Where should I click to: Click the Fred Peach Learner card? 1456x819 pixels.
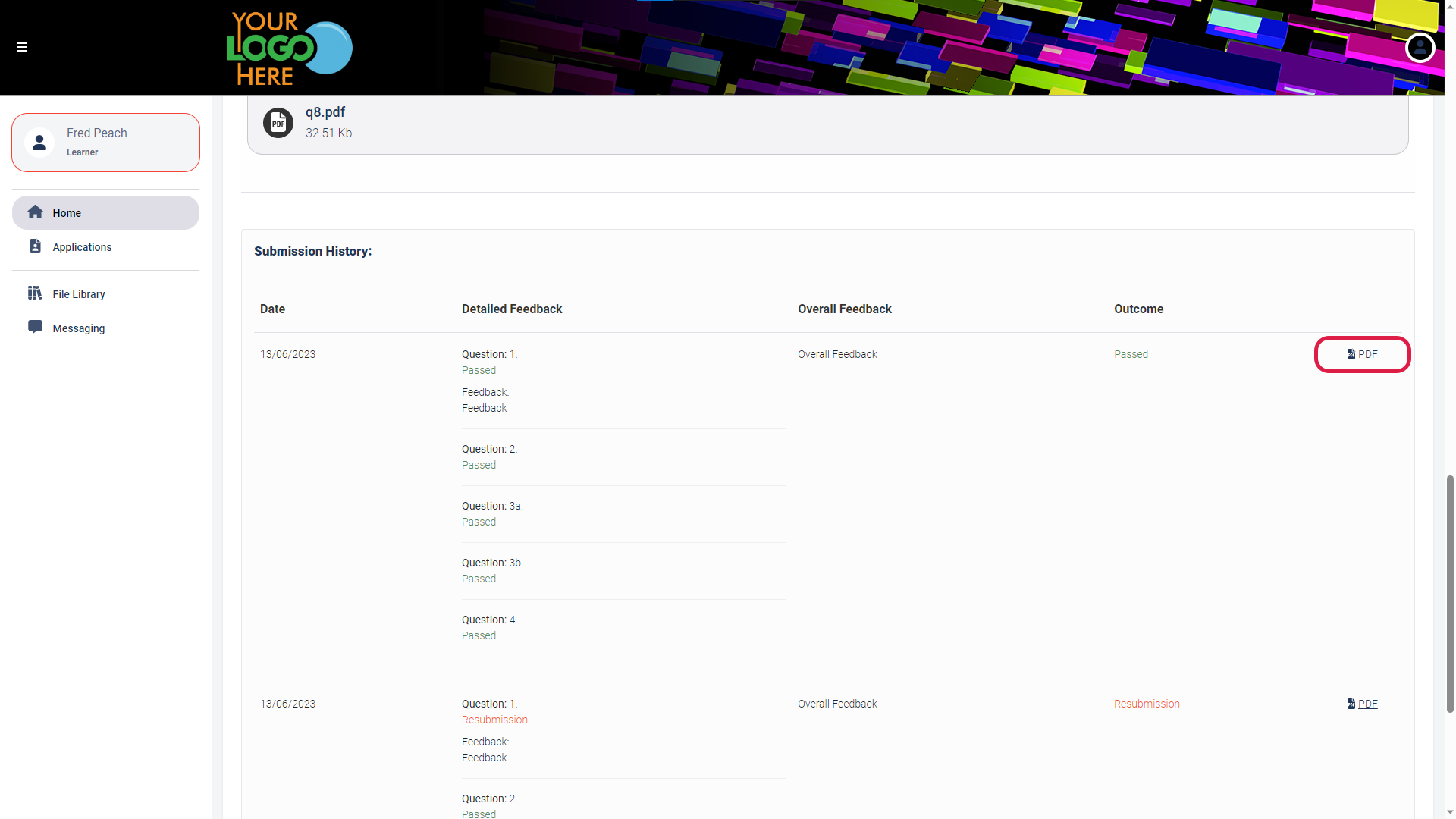(x=105, y=143)
